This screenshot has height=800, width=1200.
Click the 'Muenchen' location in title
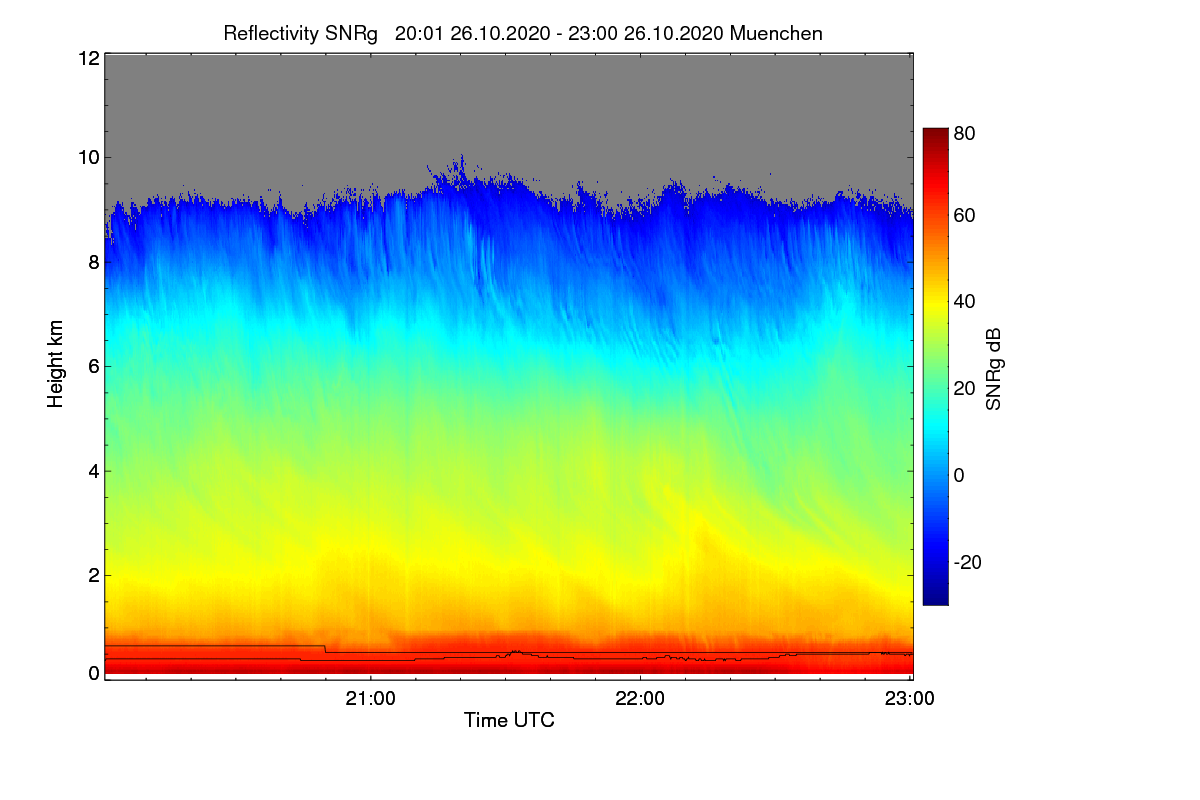pos(776,33)
